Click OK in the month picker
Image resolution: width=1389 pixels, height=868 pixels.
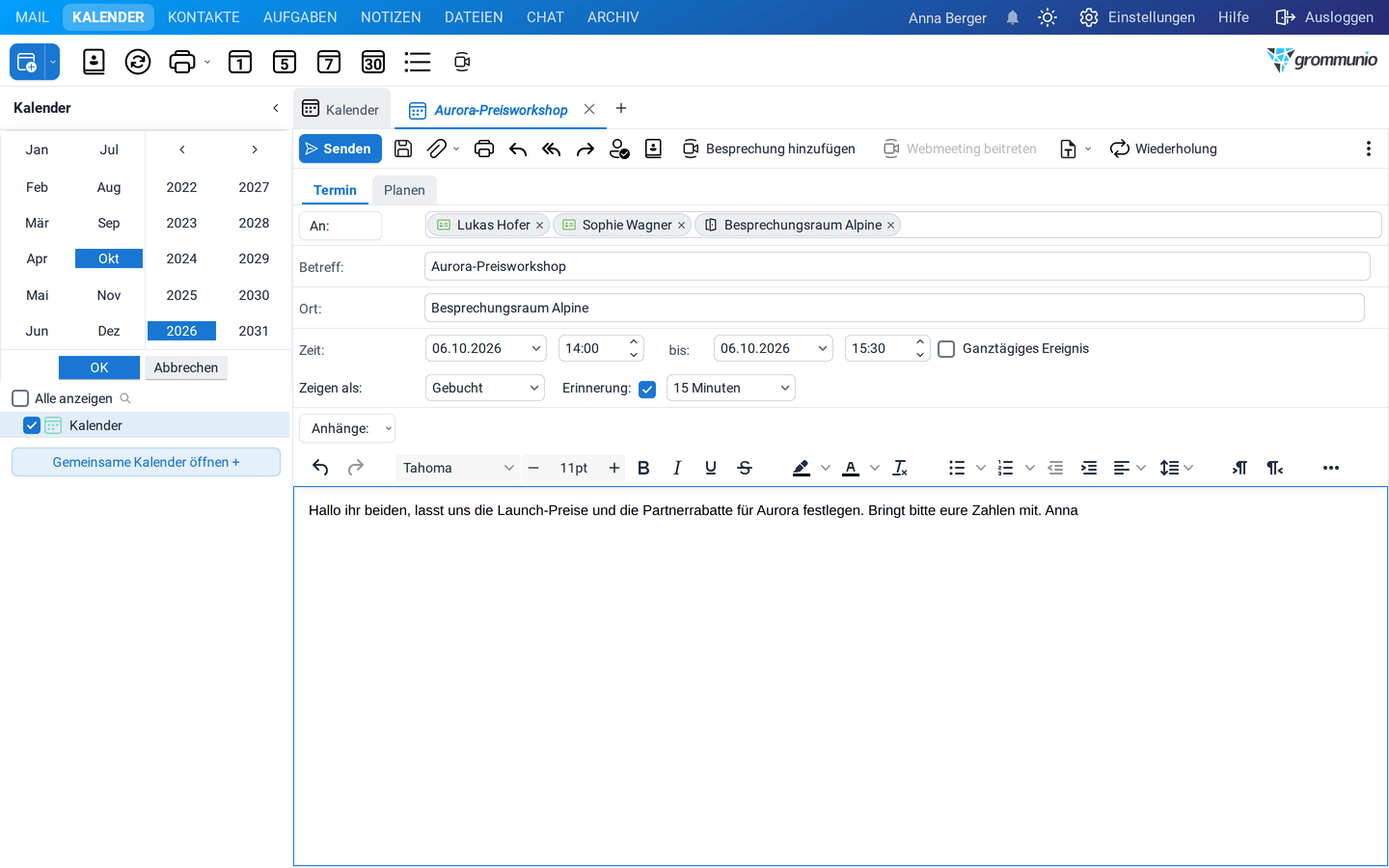[x=99, y=367]
